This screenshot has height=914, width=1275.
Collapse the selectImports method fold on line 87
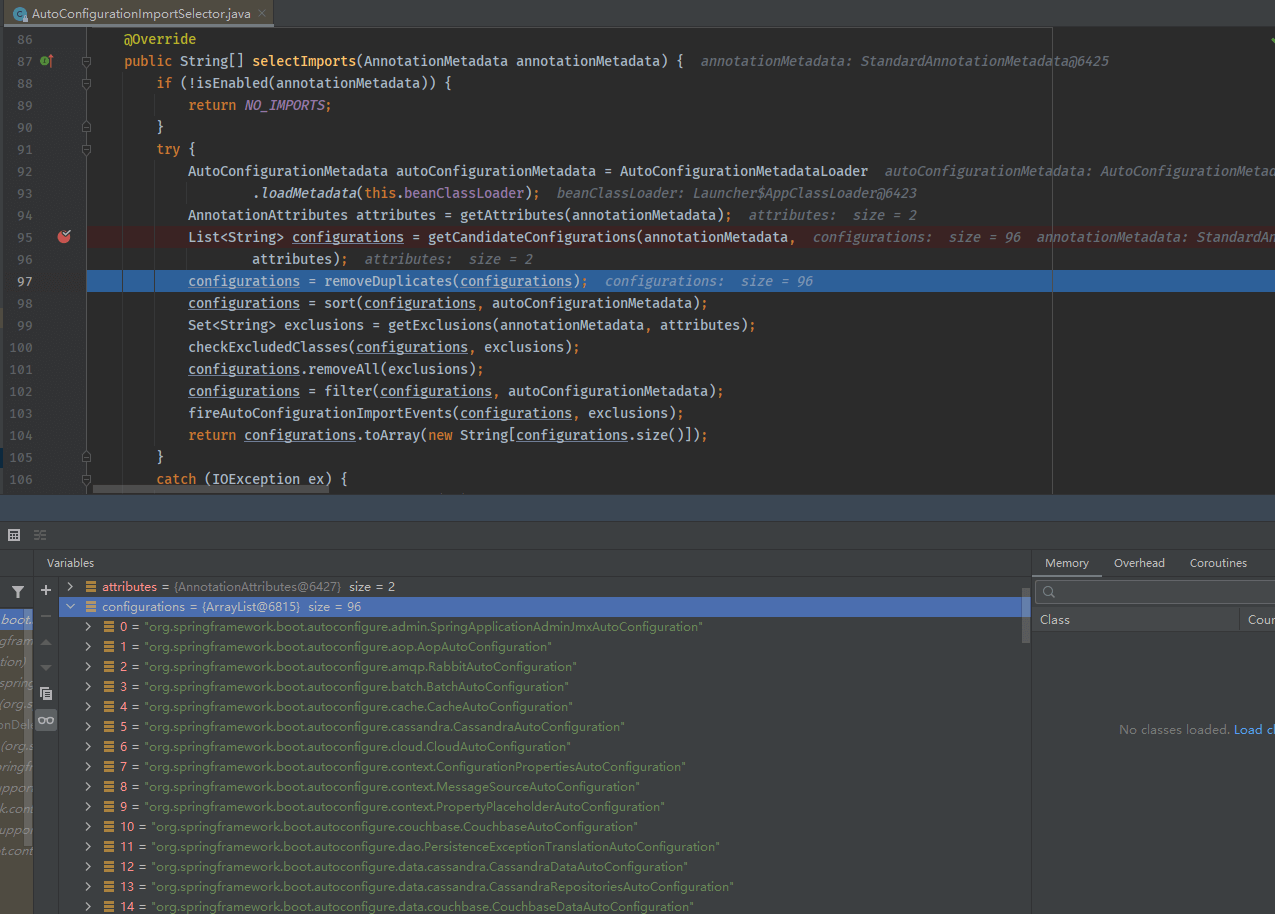pyautogui.click(x=86, y=61)
